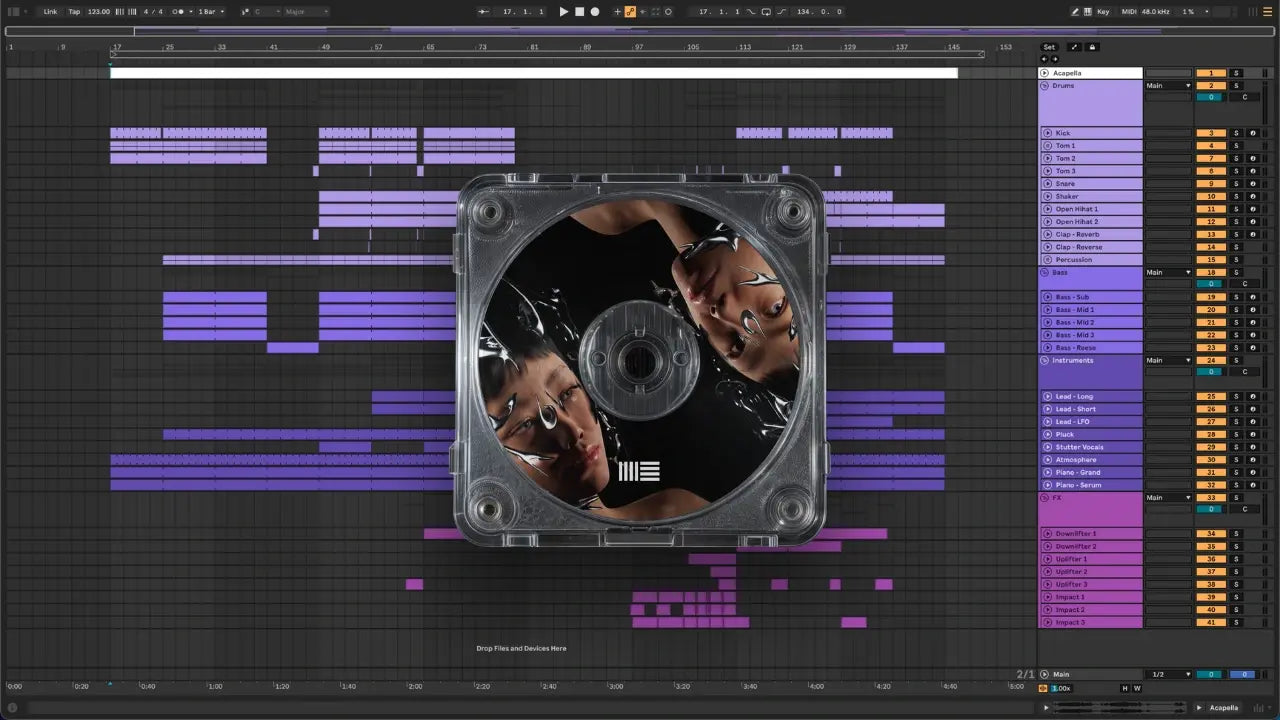Click the Stop transport button

[579, 12]
